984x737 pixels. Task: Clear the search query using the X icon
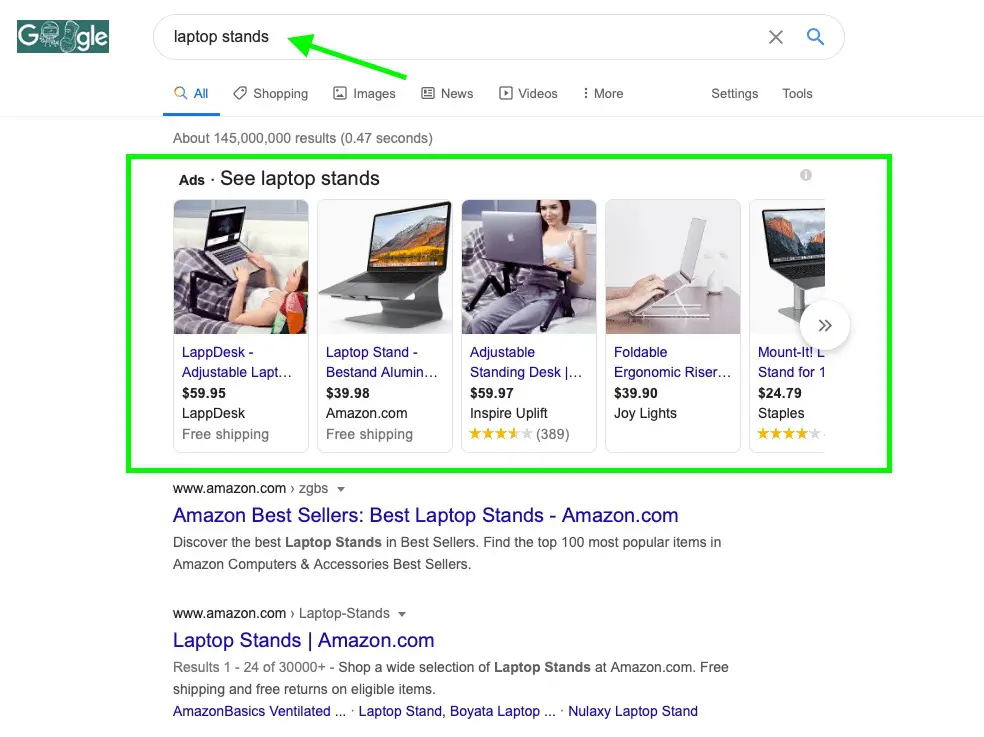(x=776, y=36)
